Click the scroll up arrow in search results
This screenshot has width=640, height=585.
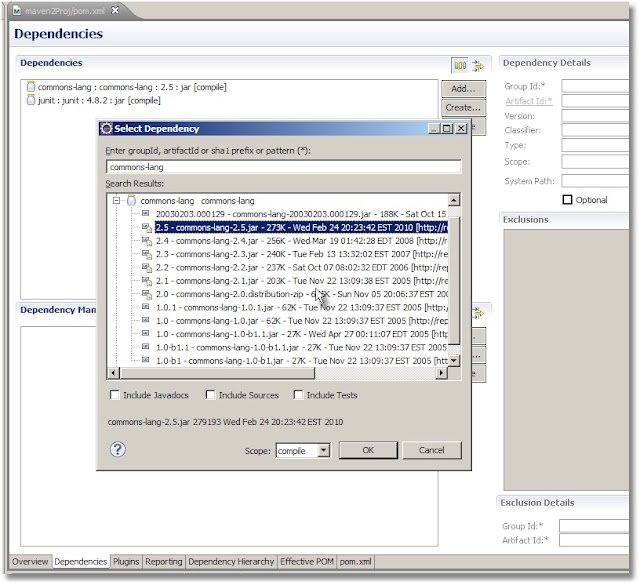[x=454, y=200]
